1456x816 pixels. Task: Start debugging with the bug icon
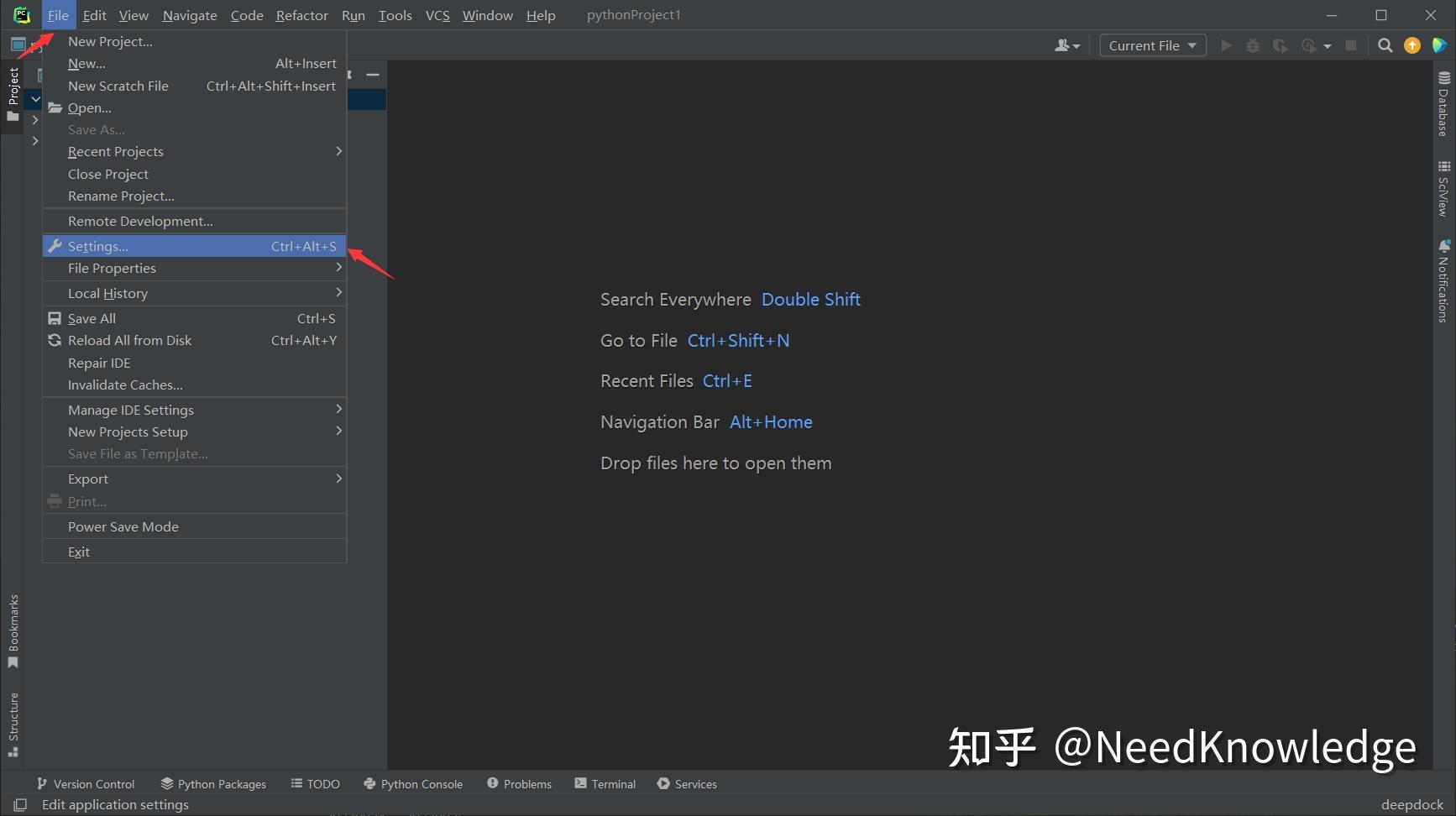click(x=1253, y=44)
